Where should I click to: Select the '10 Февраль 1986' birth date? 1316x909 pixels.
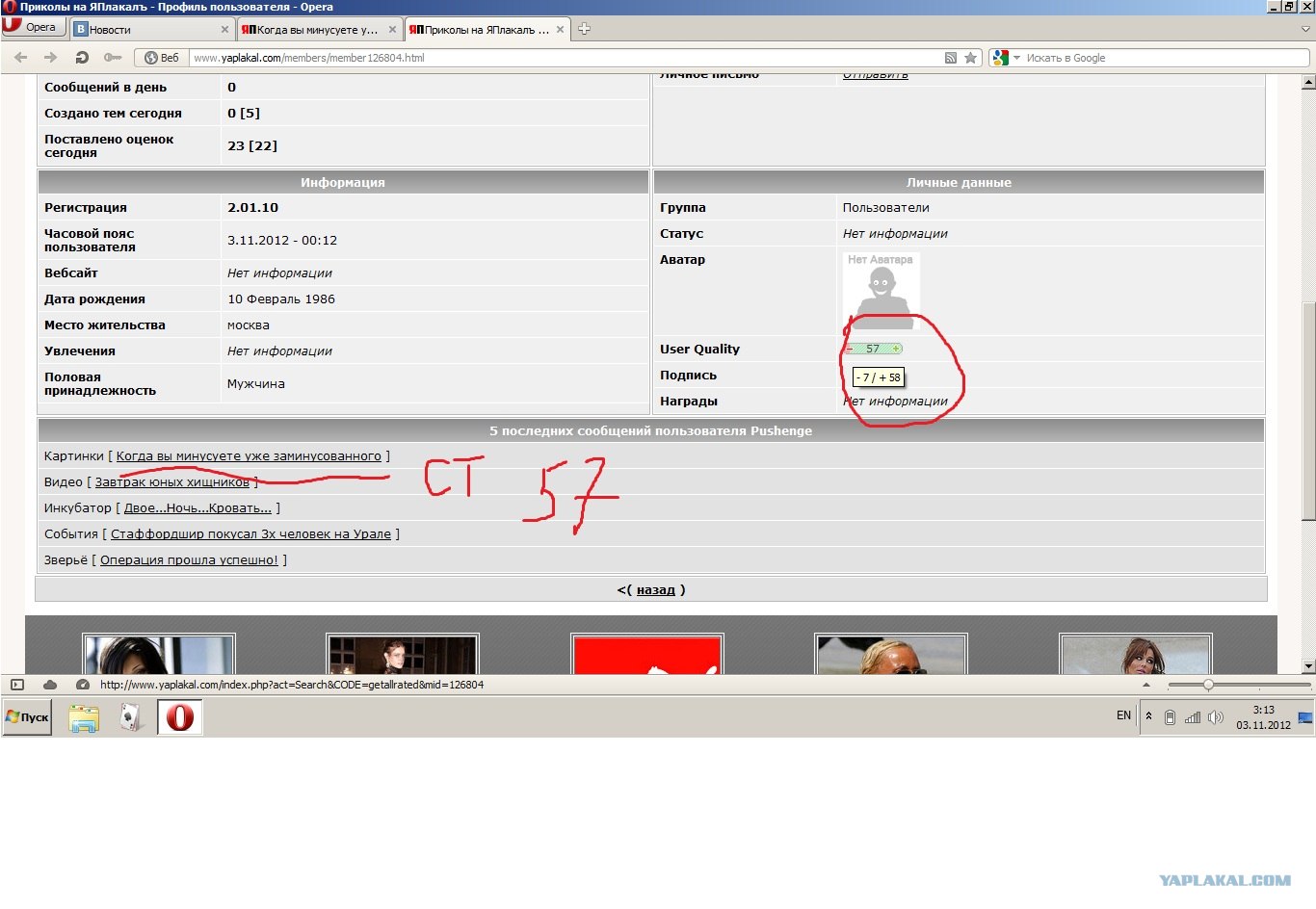[x=281, y=299]
